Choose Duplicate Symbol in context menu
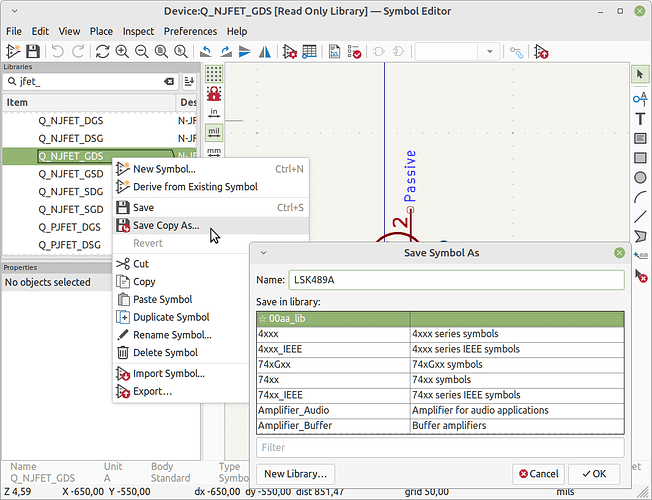The height and width of the screenshot is (500, 652). pos(181,317)
